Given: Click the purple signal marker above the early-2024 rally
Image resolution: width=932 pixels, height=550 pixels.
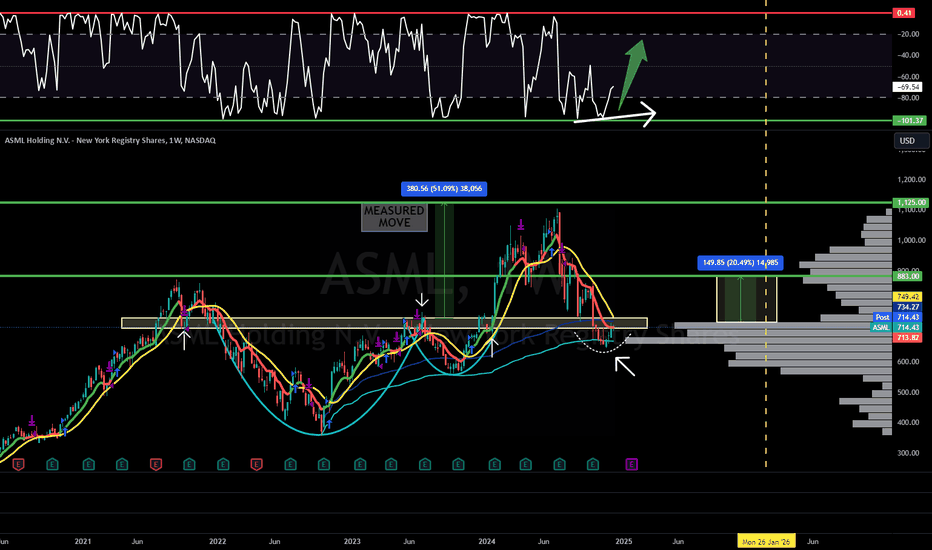Looking at the screenshot, I should (521, 225).
